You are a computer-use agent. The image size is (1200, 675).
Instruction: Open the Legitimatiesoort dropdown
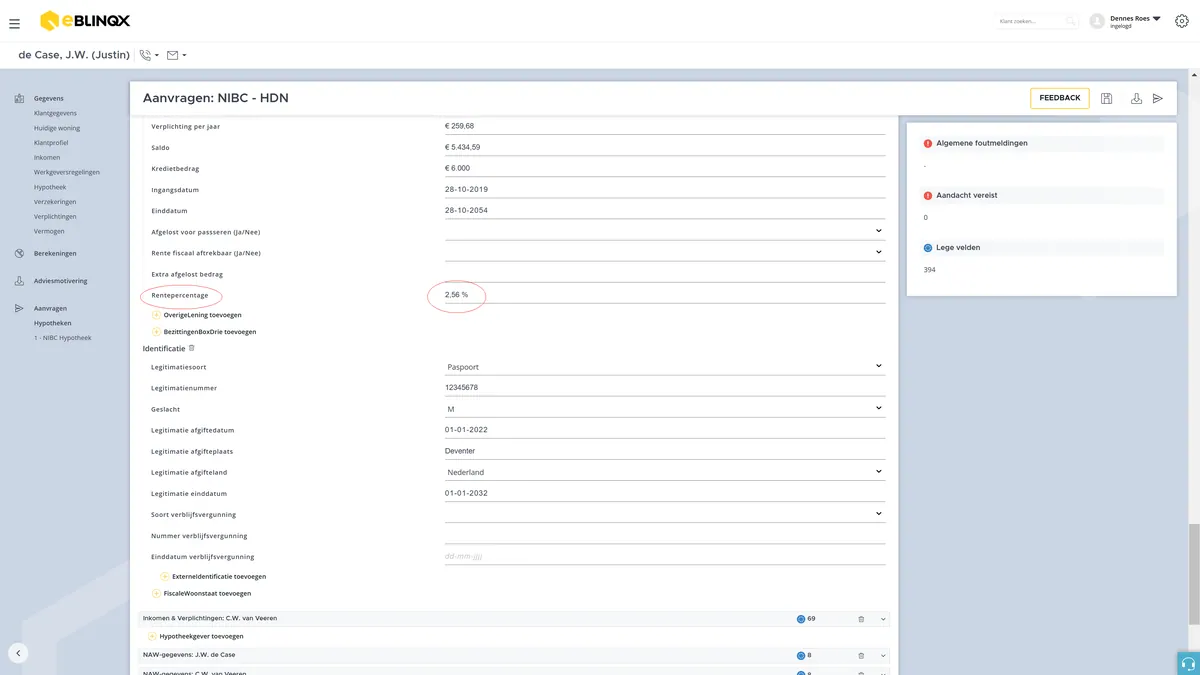pyautogui.click(x=665, y=367)
